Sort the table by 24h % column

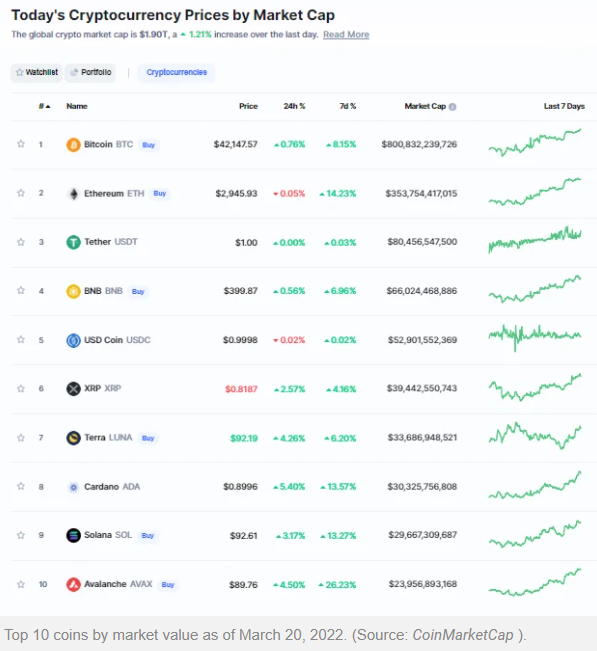(x=294, y=106)
